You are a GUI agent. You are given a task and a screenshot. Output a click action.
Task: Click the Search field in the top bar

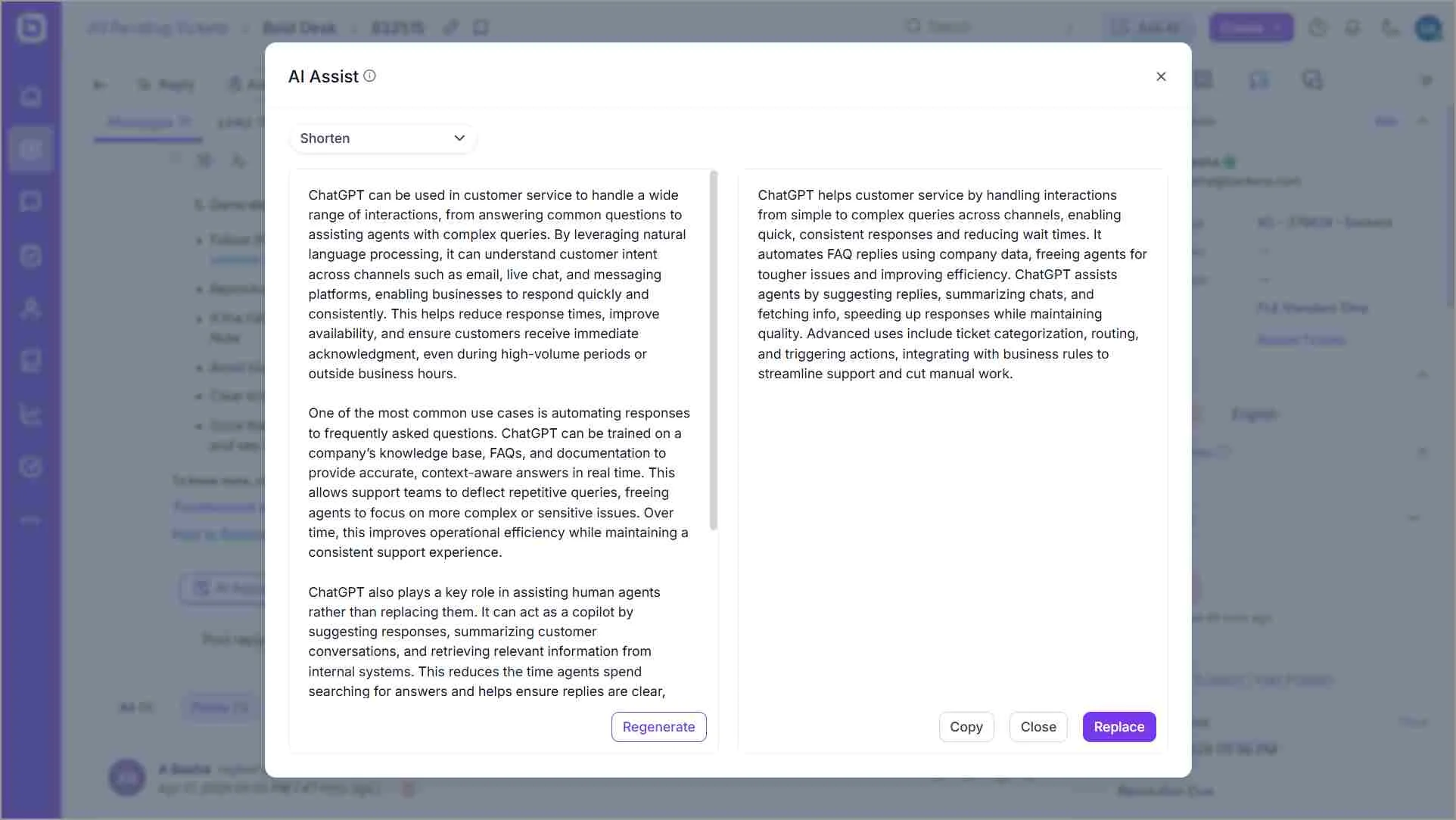[x=990, y=27]
